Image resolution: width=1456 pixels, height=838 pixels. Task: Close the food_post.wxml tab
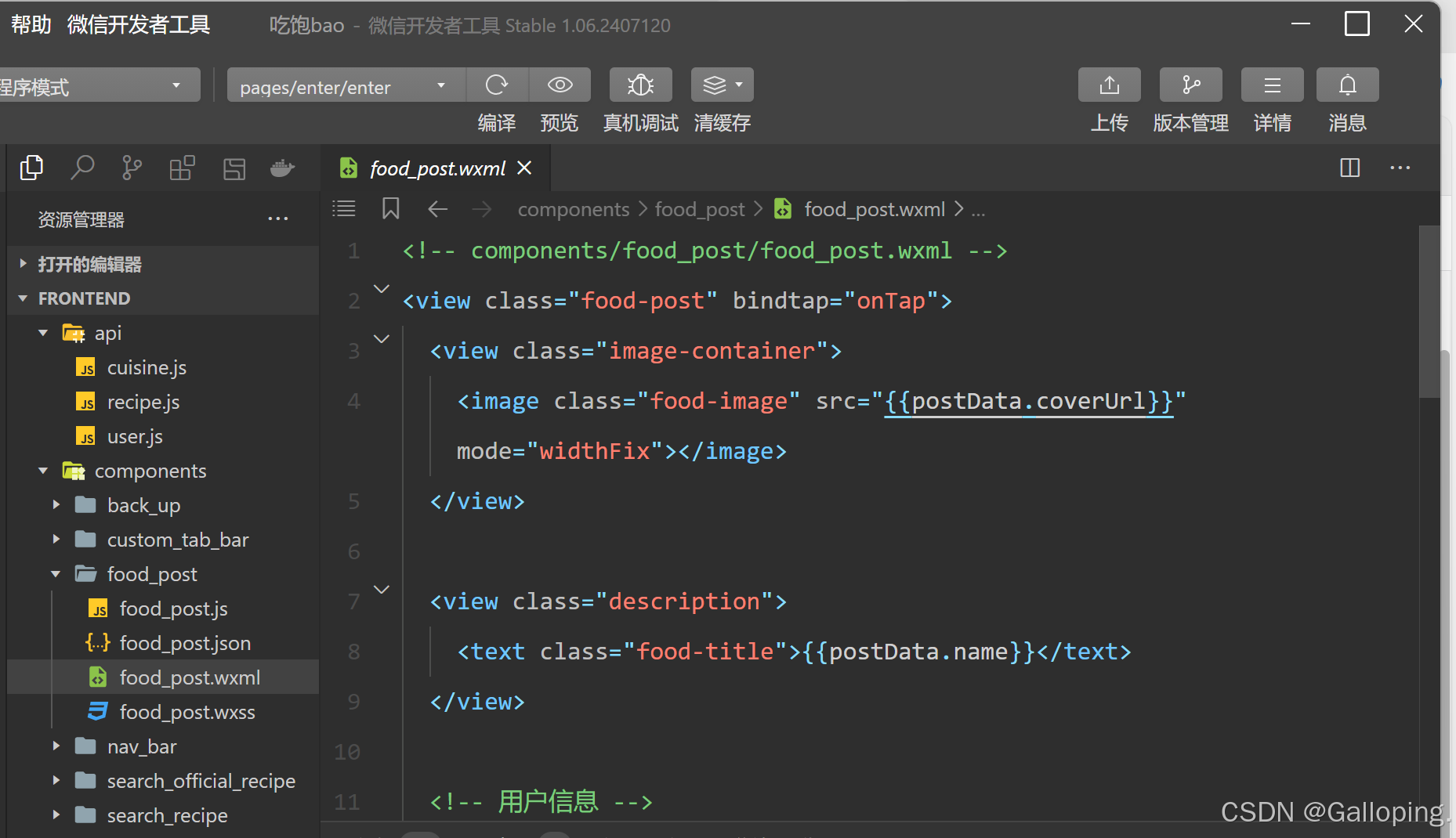pyautogui.click(x=524, y=168)
